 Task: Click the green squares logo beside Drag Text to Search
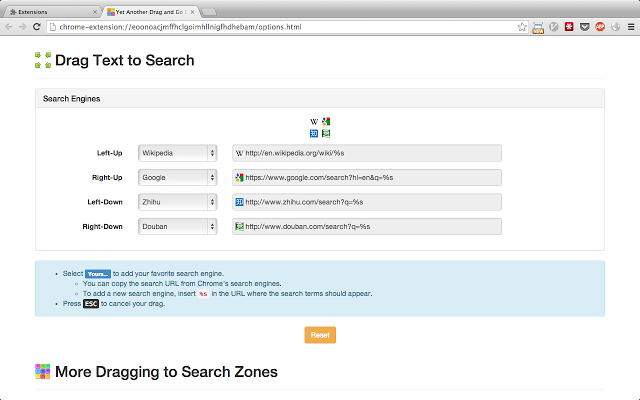[x=43, y=60]
